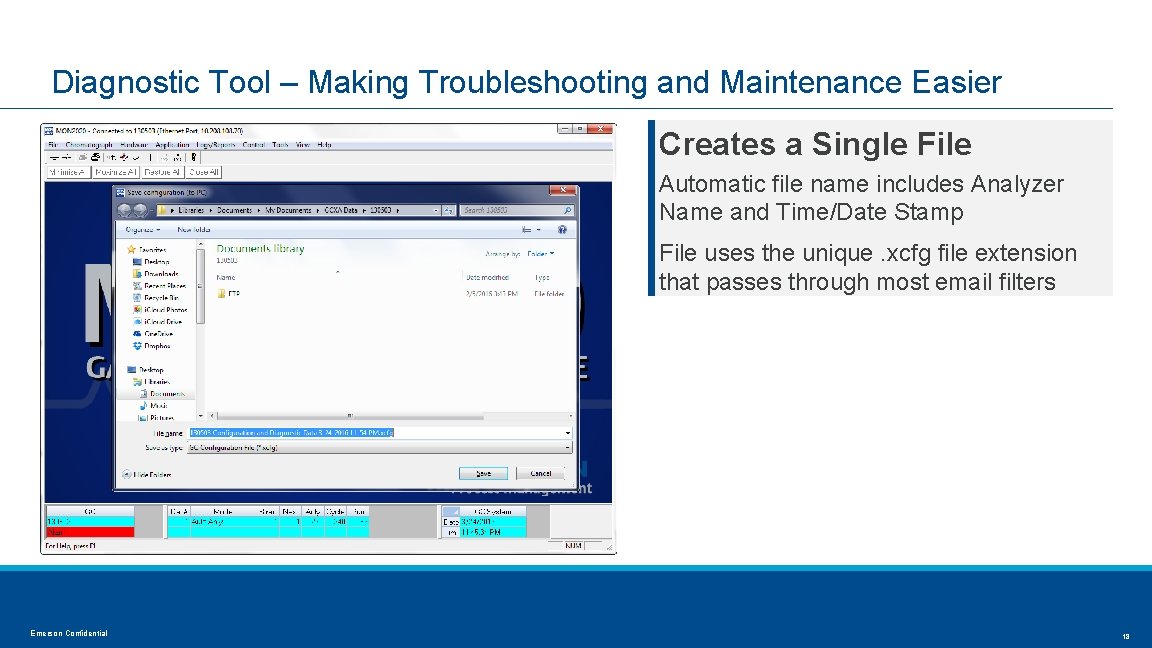
Task: Cancel the save configuration dialog
Action: coord(541,474)
